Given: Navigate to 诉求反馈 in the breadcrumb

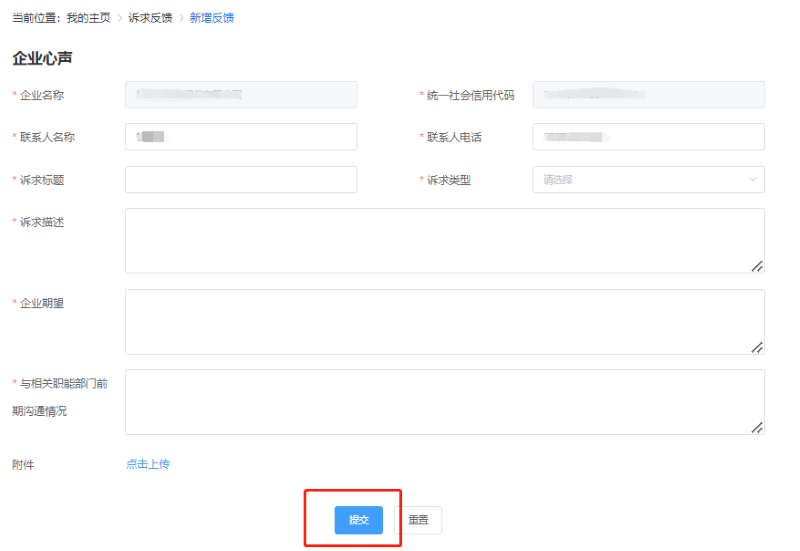Looking at the screenshot, I should (x=150, y=18).
